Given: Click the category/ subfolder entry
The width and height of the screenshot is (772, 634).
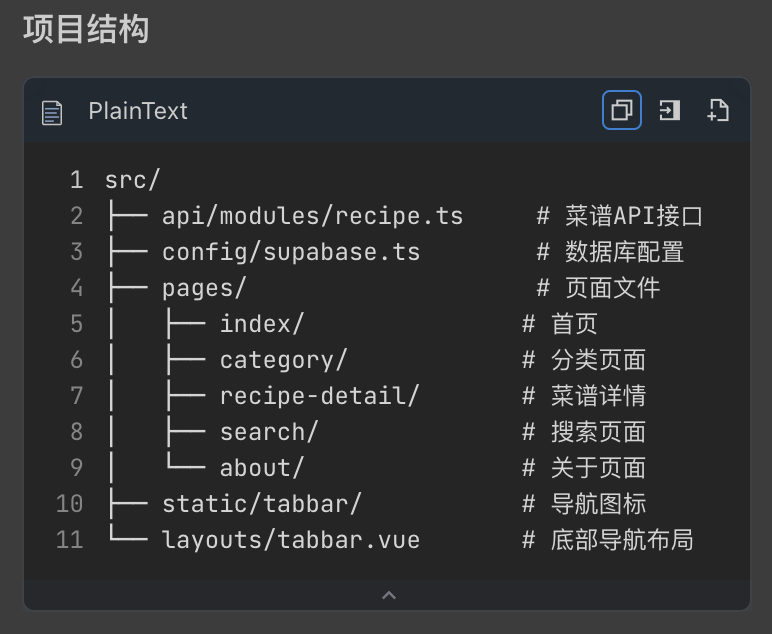Looking at the screenshot, I should [x=283, y=360].
